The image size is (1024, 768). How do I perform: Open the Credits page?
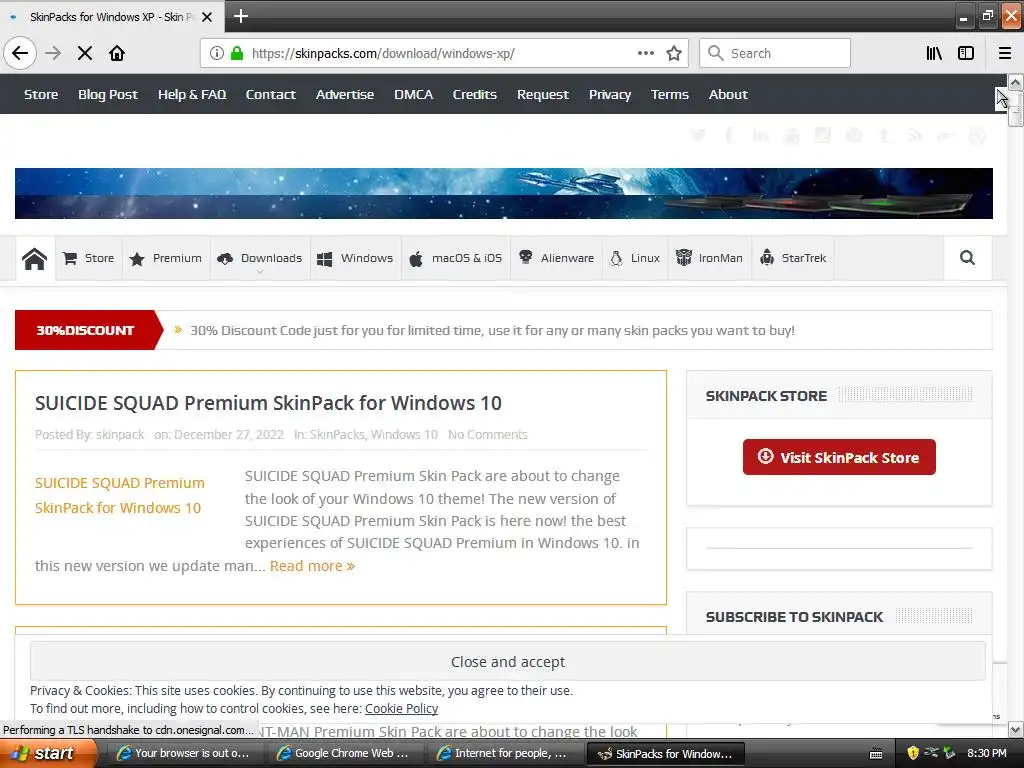(x=475, y=95)
